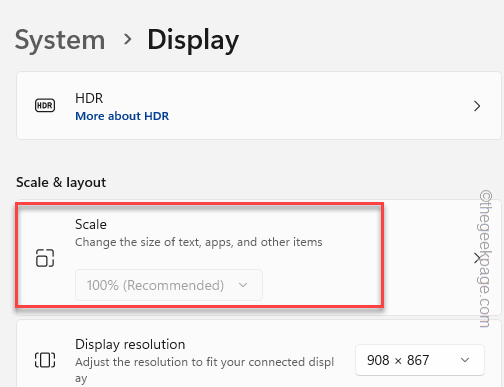The height and width of the screenshot is (387, 504).
Task: Select the HDR title text
Action: click(x=89, y=98)
